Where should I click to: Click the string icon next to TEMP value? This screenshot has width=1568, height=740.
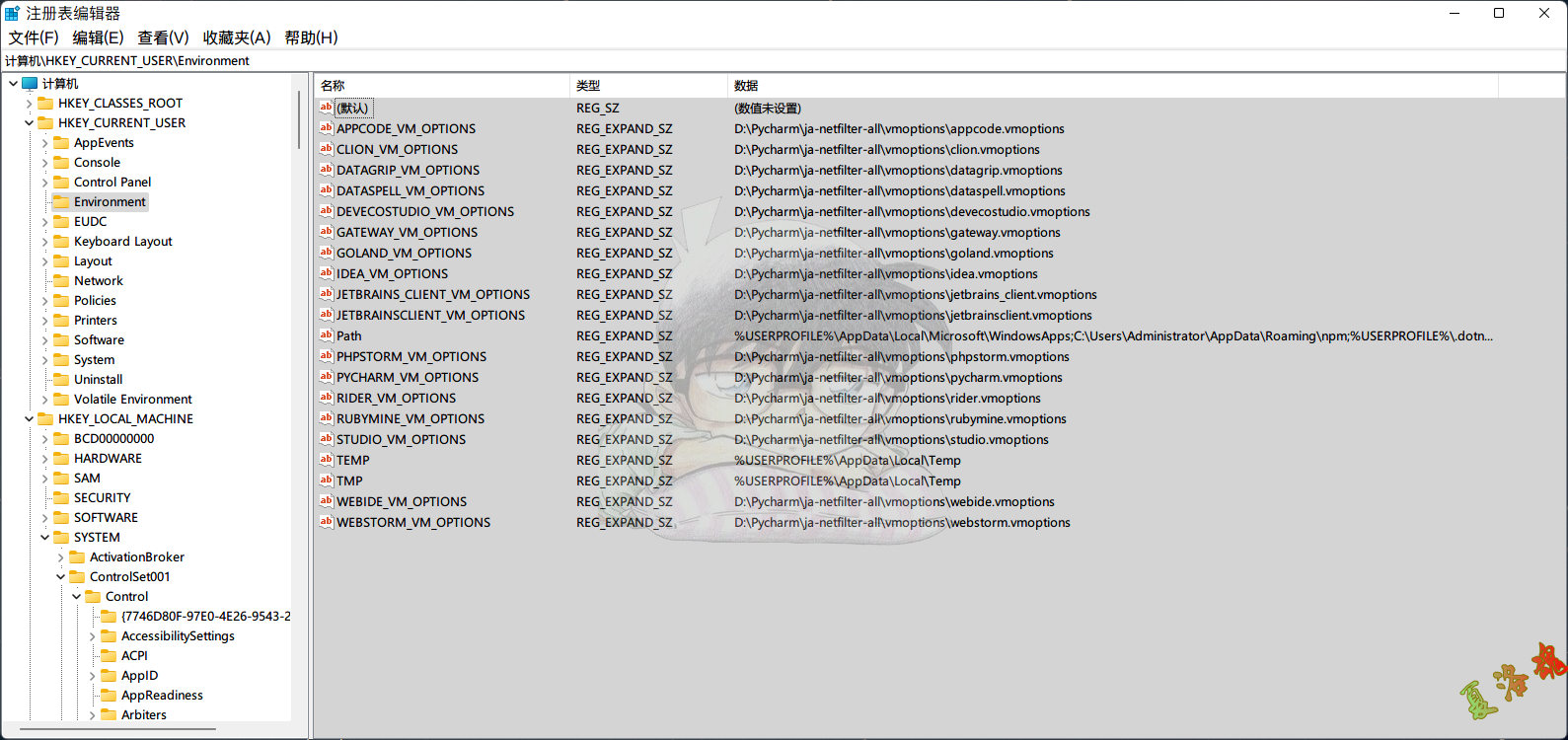pos(326,460)
